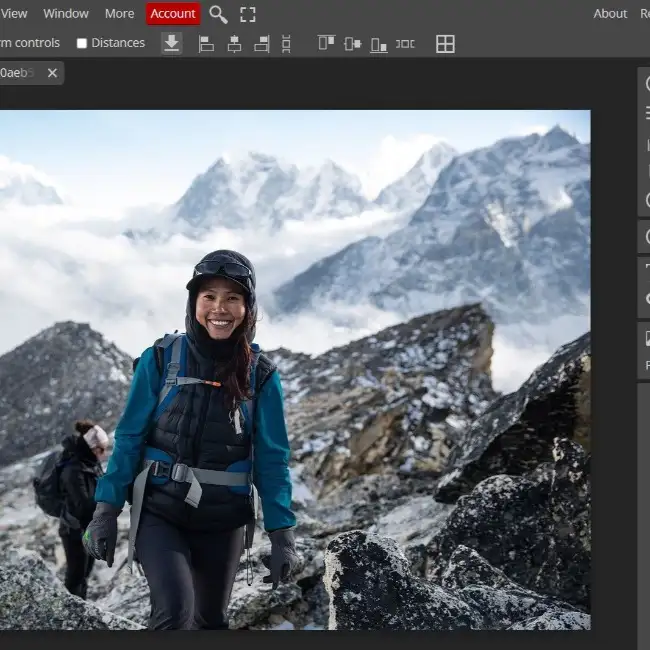
Task: Enable the Distances checkbox
Action: click(x=82, y=43)
